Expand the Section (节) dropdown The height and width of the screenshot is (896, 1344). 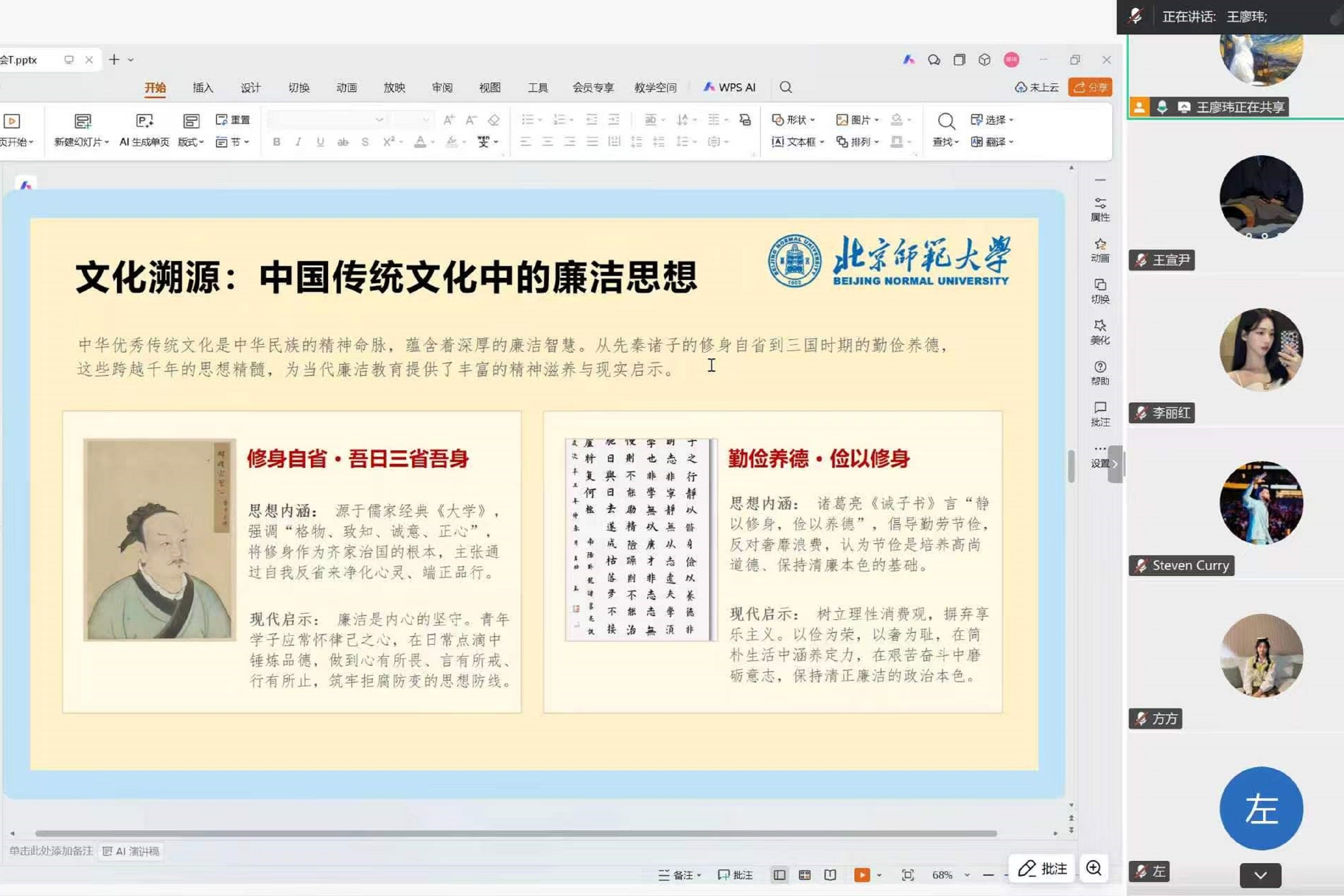tap(233, 142)
